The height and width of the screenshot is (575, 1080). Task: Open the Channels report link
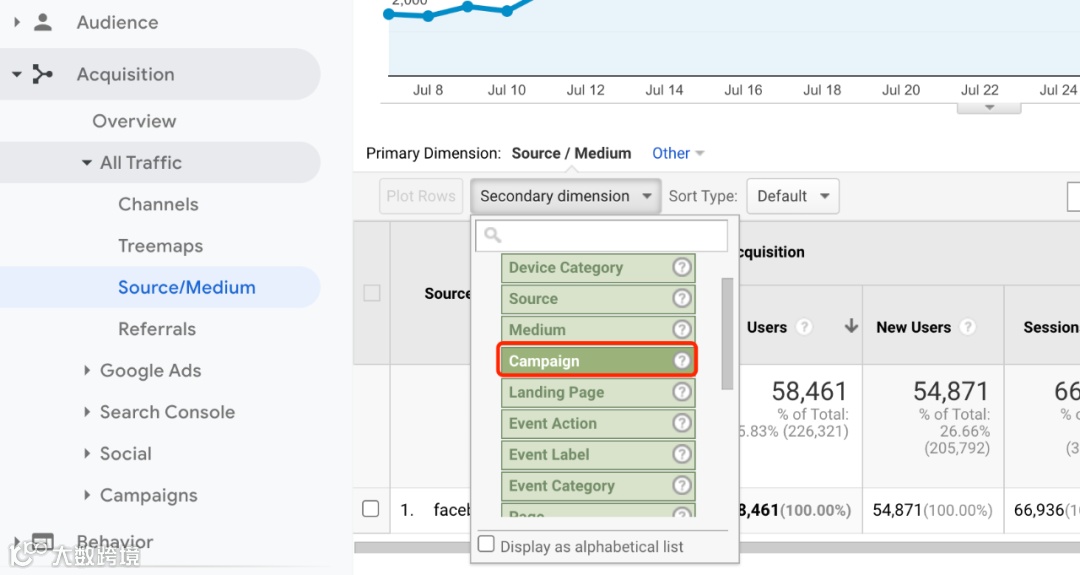pos(158,204)
